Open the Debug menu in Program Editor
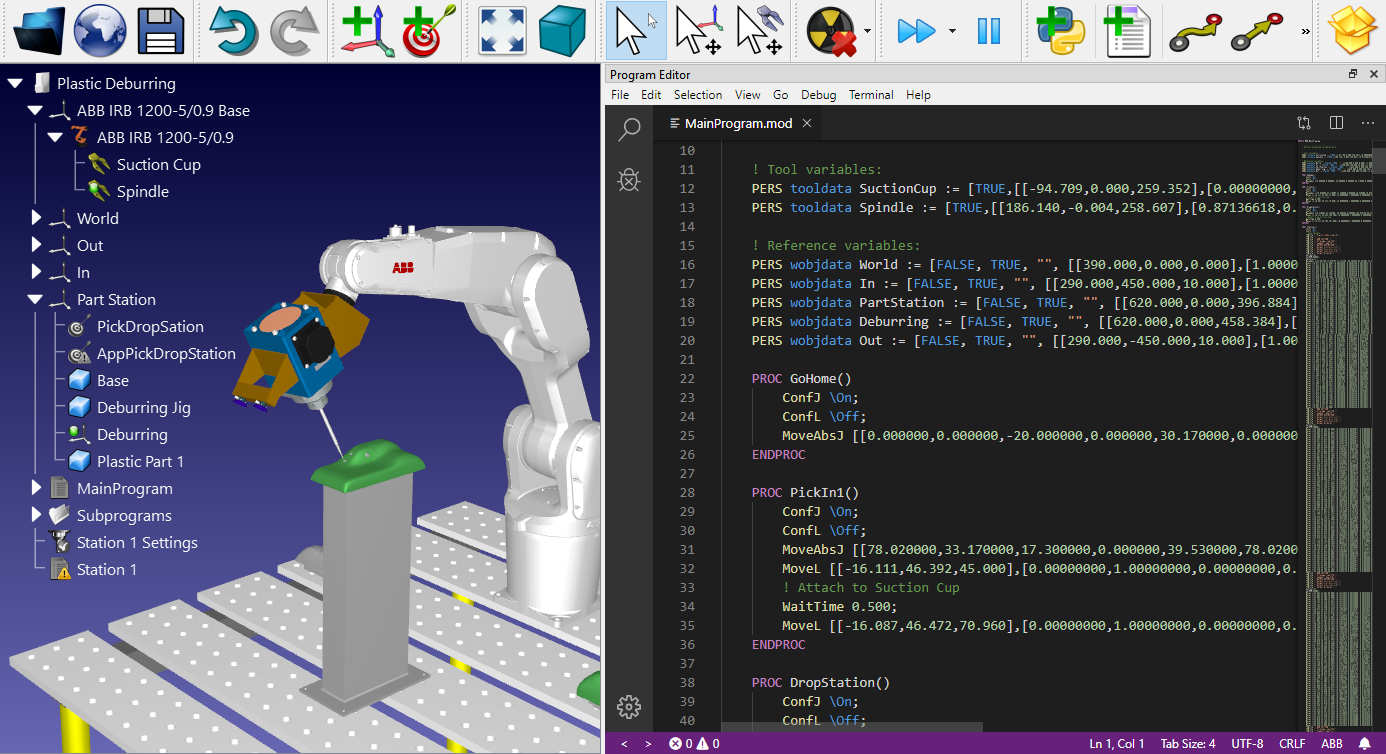The image size is (1386, 754). pyautogui.click(x=818, y=94)
